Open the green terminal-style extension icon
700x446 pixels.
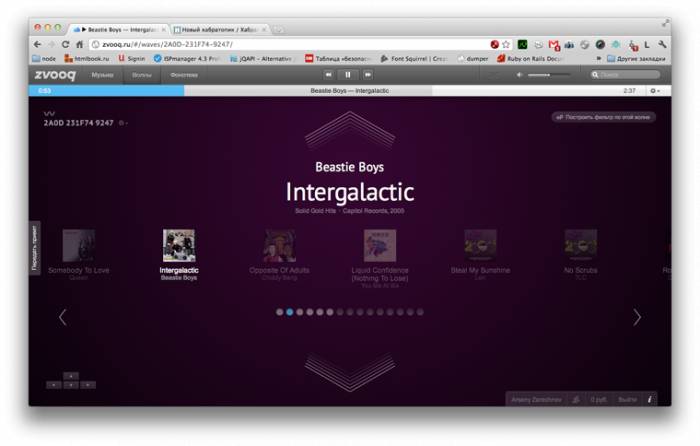point(522,44)
